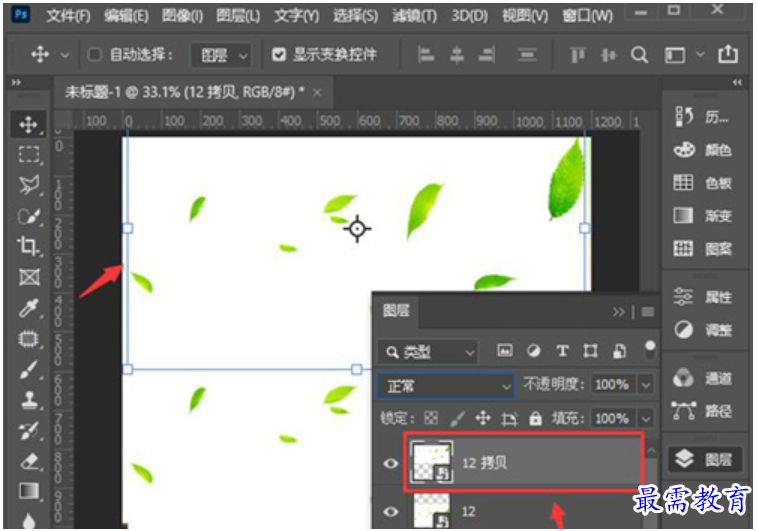Open the 窗口(W) menu

[x=587, y=15]
